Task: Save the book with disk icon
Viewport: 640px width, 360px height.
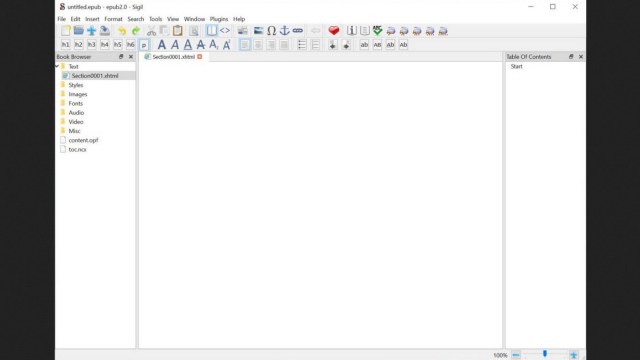Action: coord(104,31)
